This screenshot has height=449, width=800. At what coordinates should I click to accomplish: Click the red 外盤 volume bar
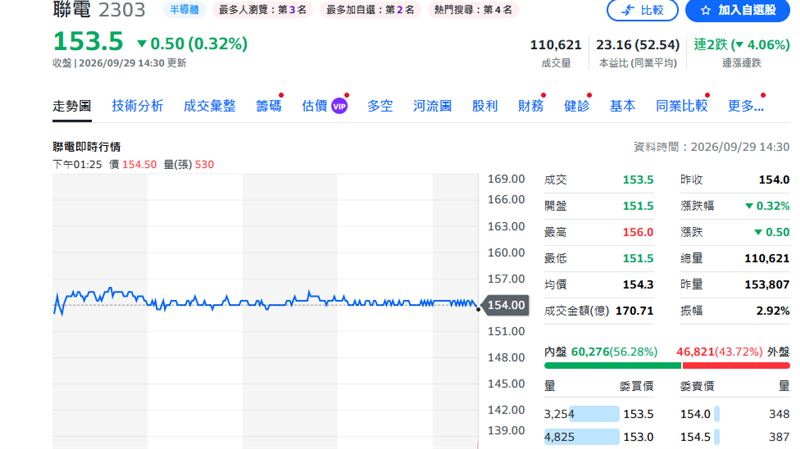[x=736, y=365]
